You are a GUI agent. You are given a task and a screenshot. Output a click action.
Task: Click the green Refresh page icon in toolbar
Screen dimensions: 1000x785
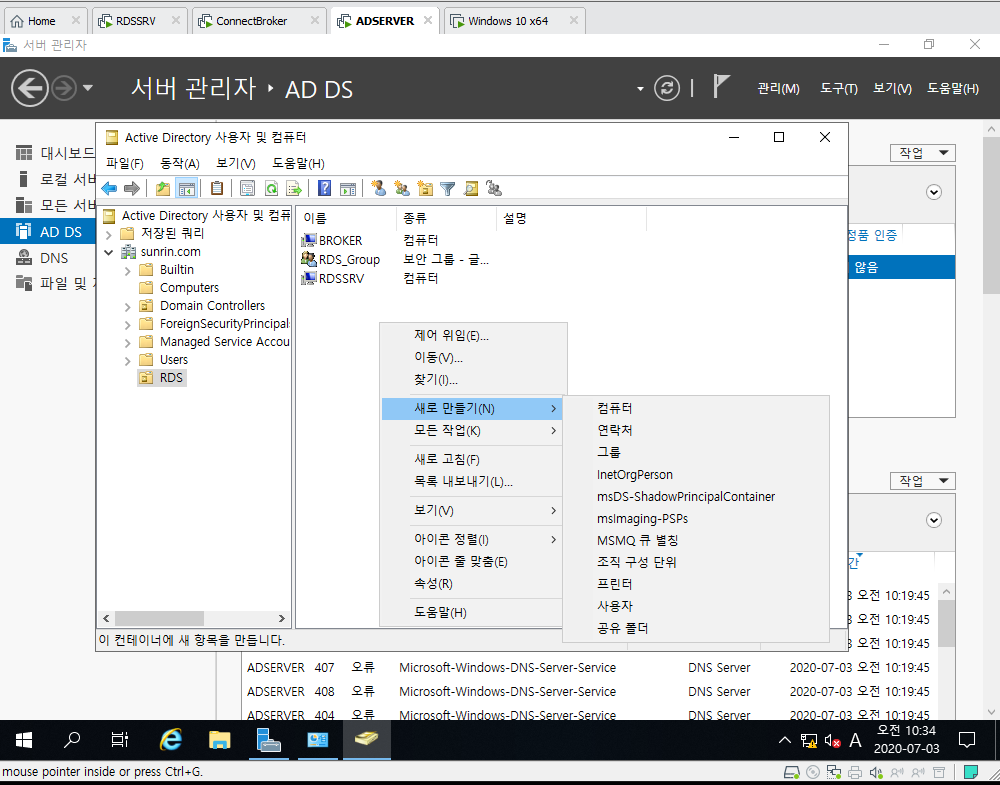coord(271,189)
